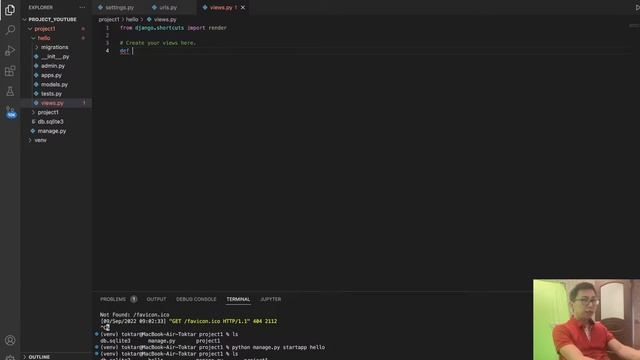Click line number 4 in gutter
Screen dimensions: 640x360
point(107,51)
